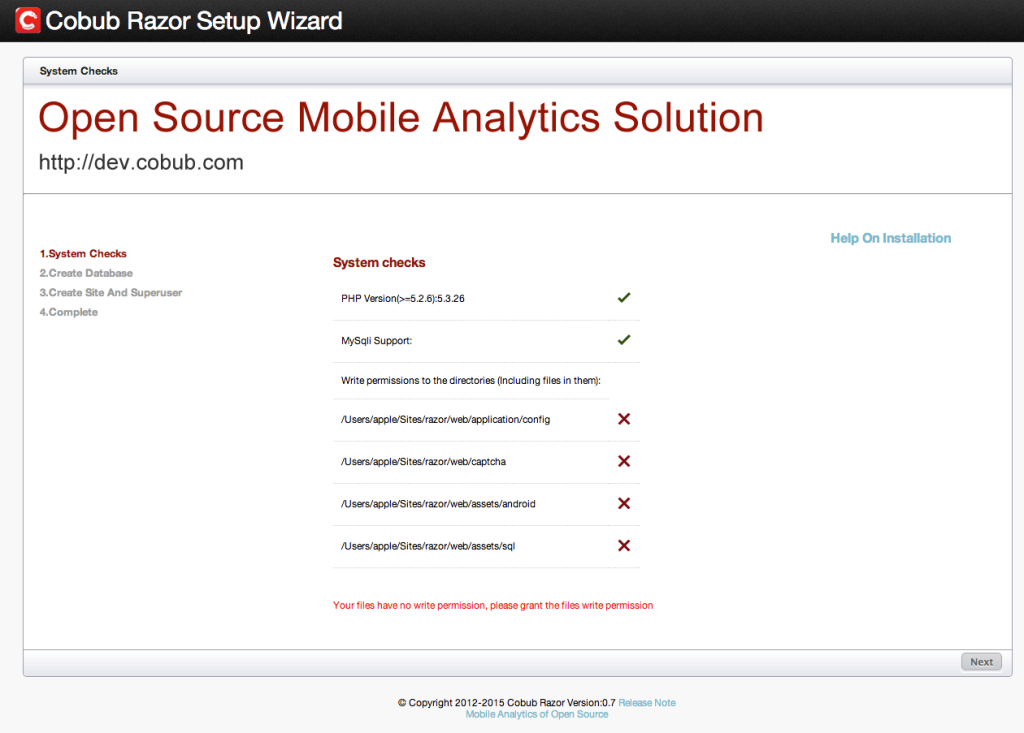This screenshot has width=1024, height=733.
Task: Open Mobile Analytics of Open Source link
Action: pos(537,715)
